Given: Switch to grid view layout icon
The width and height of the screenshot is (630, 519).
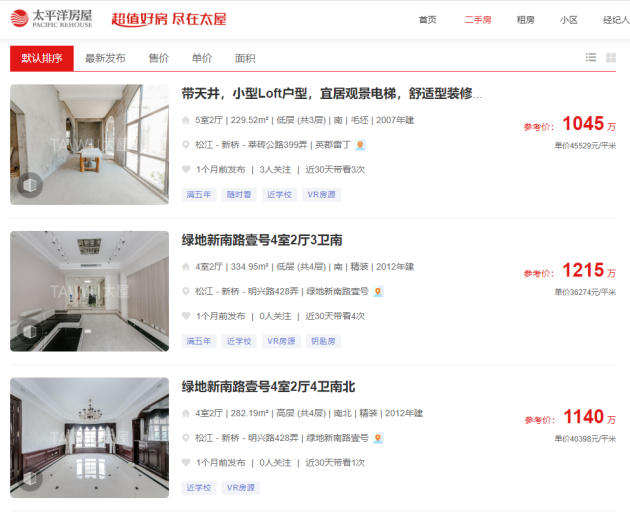Looking at the screenshot, I should coord(611,57).
